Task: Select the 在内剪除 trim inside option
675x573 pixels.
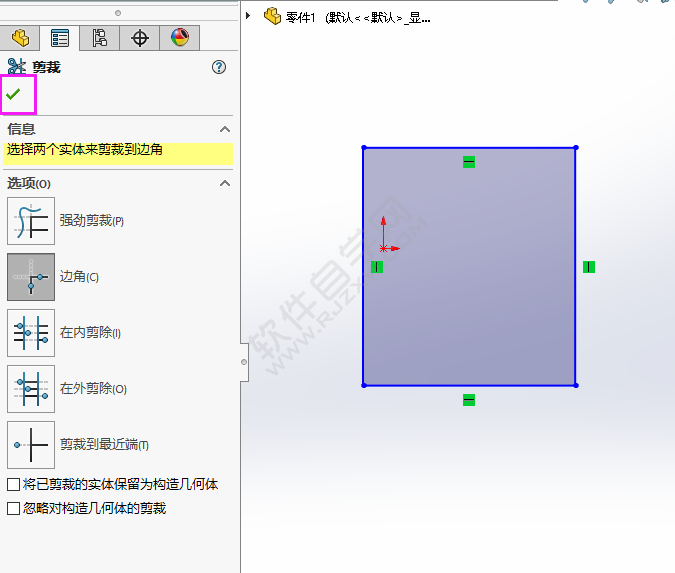Action: pos(31,333)
